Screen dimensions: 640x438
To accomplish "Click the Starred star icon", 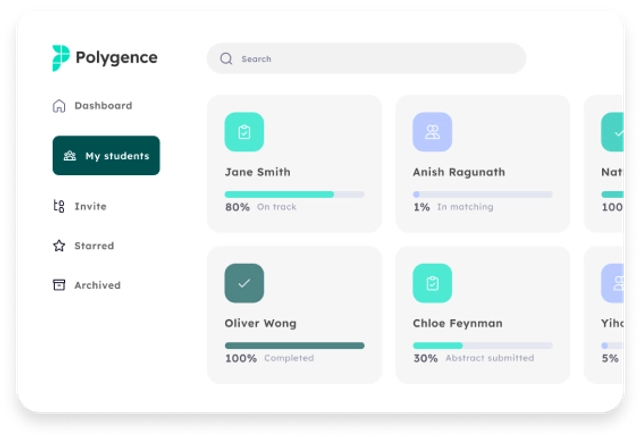I will (59, 246).
